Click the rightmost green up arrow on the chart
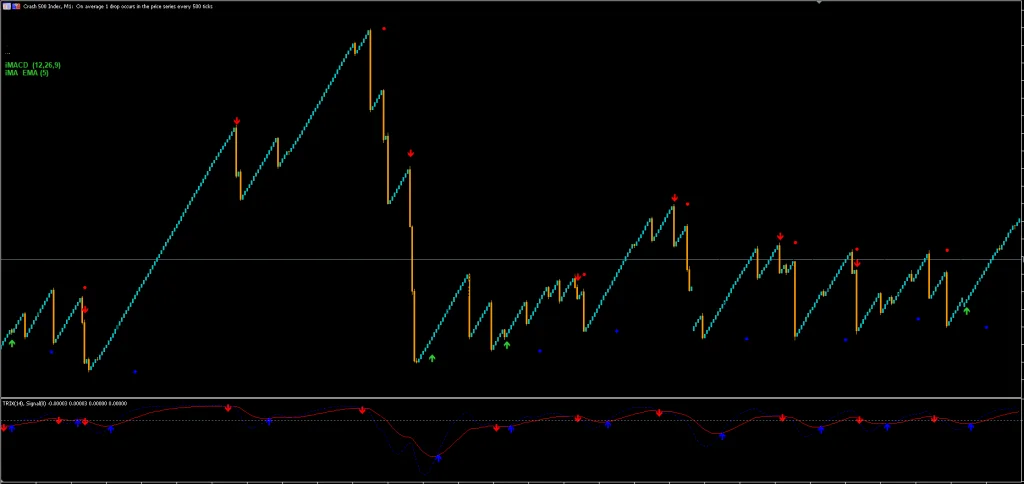The height and width of the screenshot is (484, 1024). click(966, 311)
